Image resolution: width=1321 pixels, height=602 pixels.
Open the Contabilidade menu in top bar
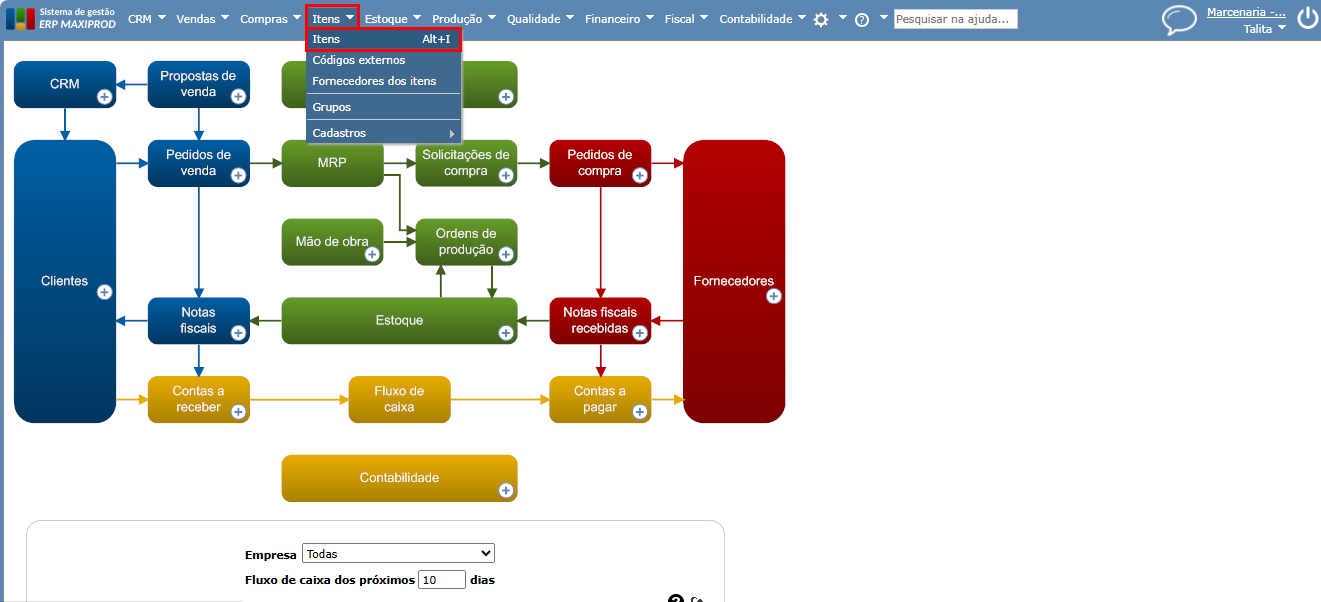click(x=763, y=18)
